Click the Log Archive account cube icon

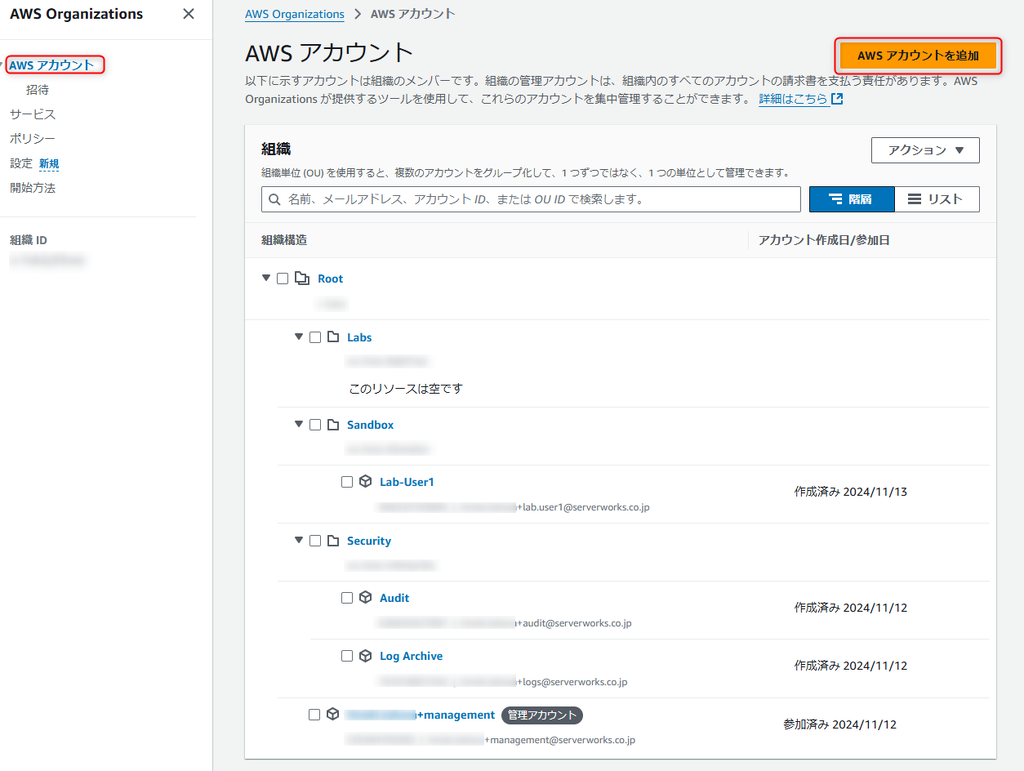tap(366, 655)
